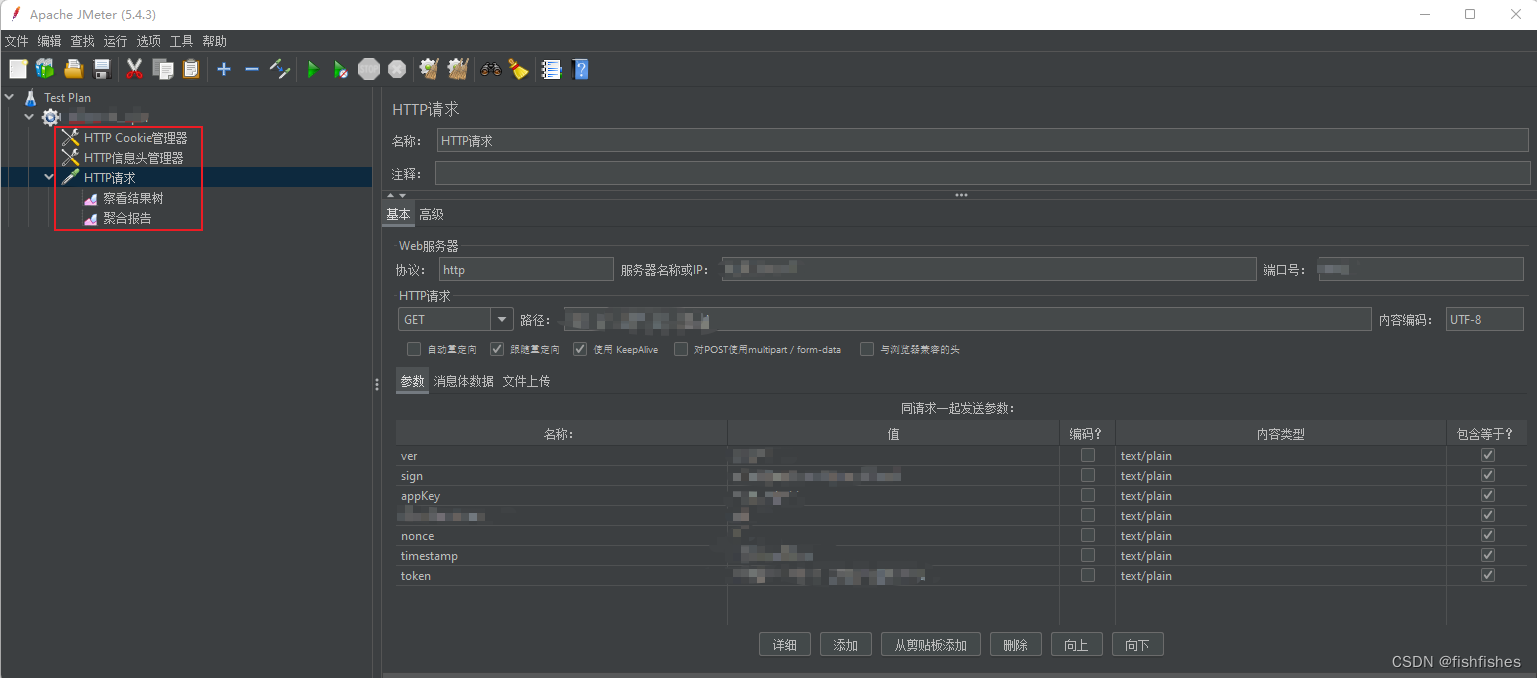1537x678 pixels.
Task: Start the test with the green play icon
Action: click(x=313, y=69)
